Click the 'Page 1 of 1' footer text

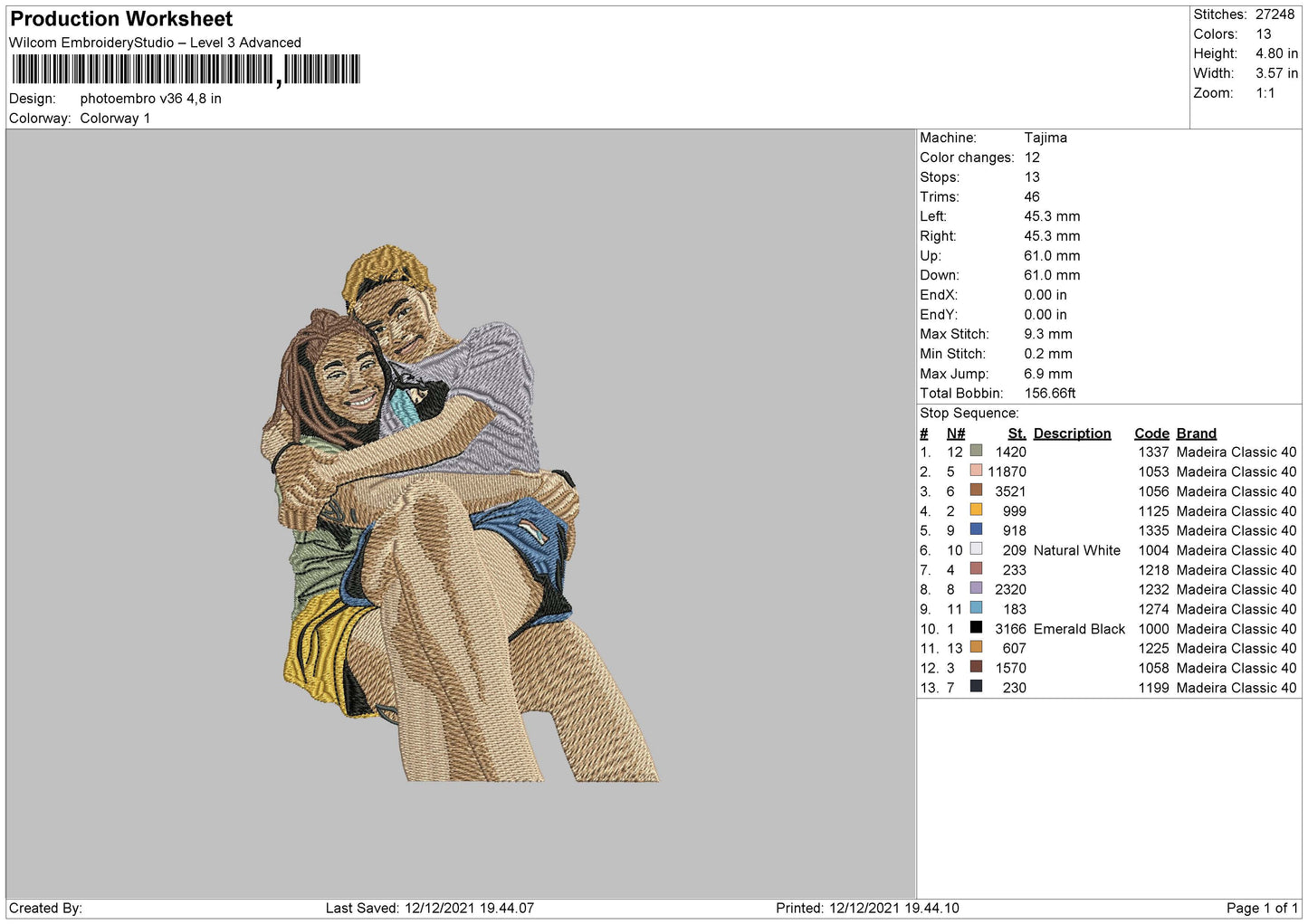click(1262, 908)
